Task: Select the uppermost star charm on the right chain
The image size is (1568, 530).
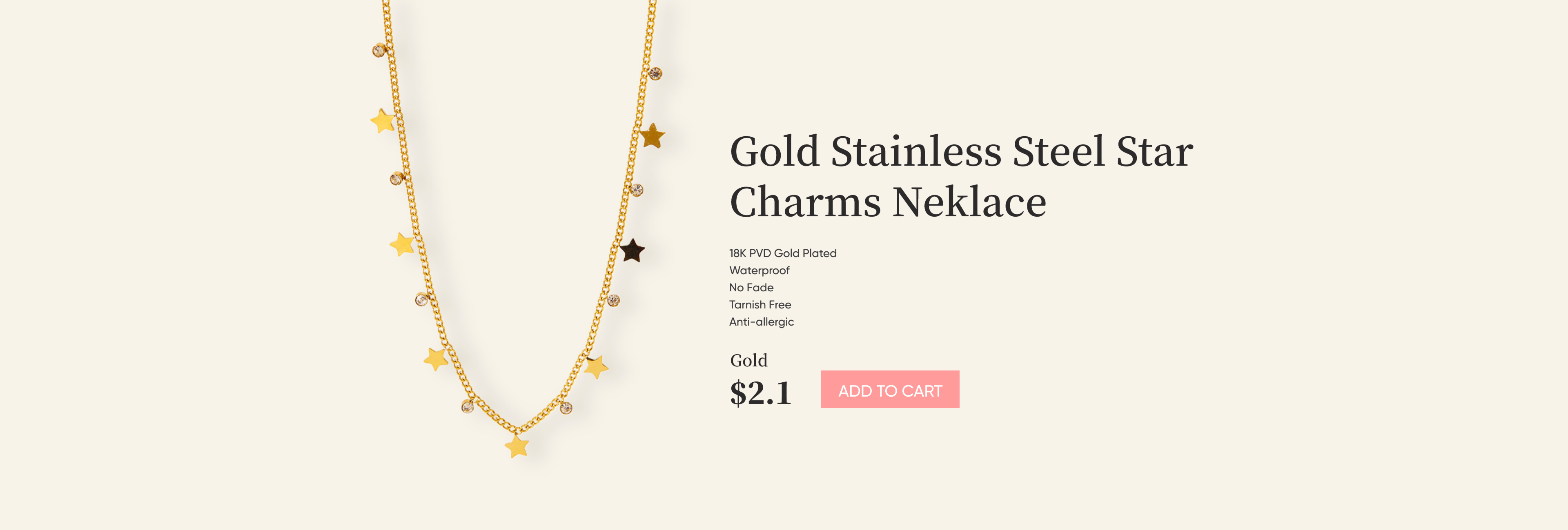Action: [652, 135]
